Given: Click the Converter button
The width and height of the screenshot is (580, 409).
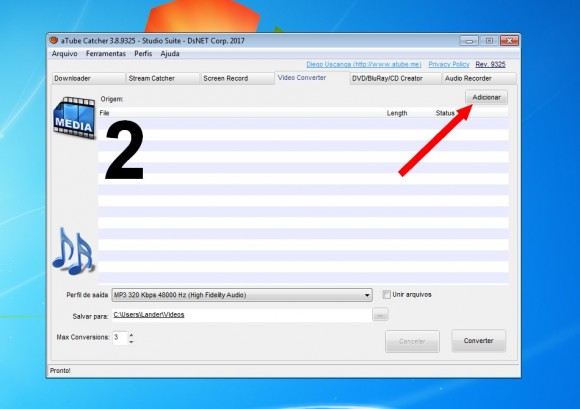Looking at the screenshot, I should (478, 341).
